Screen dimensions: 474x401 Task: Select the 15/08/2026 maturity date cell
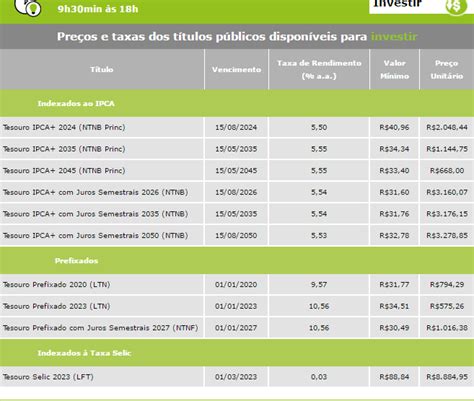tap(236, 192)
